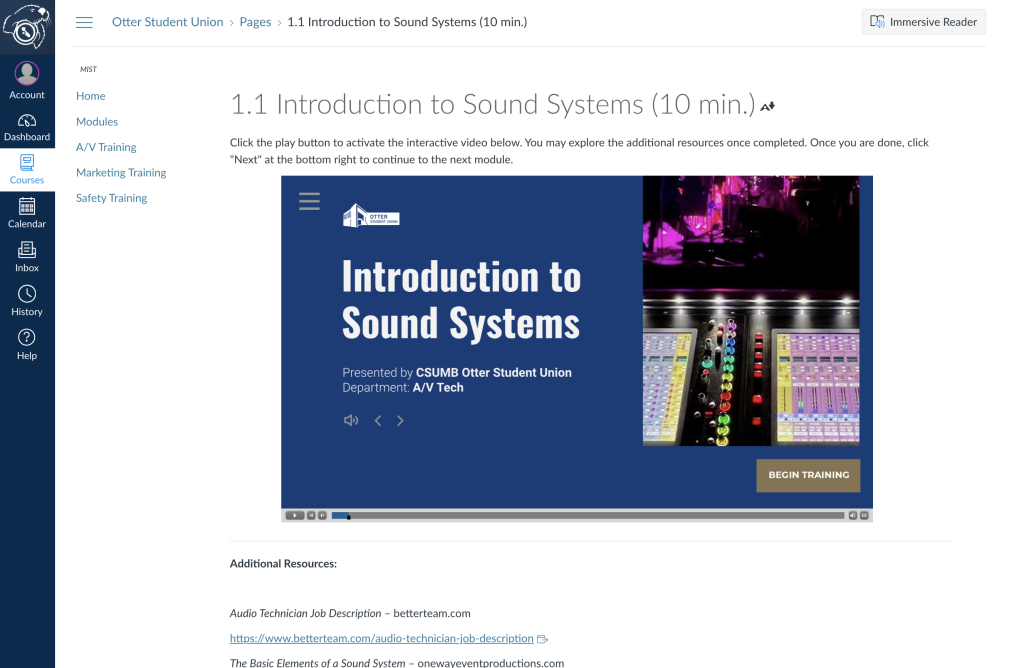
Task: Open the hamburger menu inside the training slide
Action: click(310, 201)
